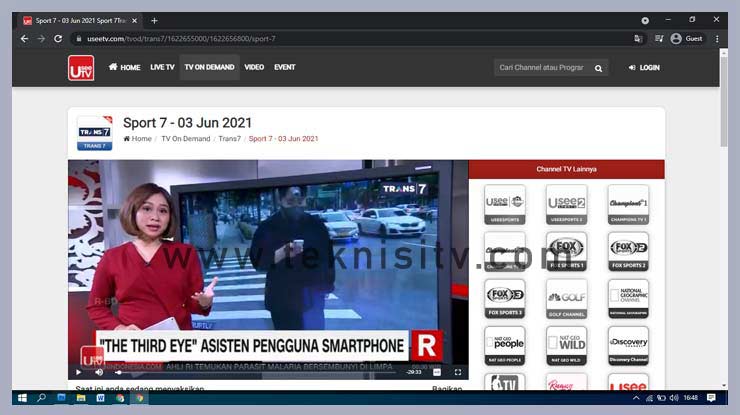Reload the page
740x415 pixels.
(58, 39)
